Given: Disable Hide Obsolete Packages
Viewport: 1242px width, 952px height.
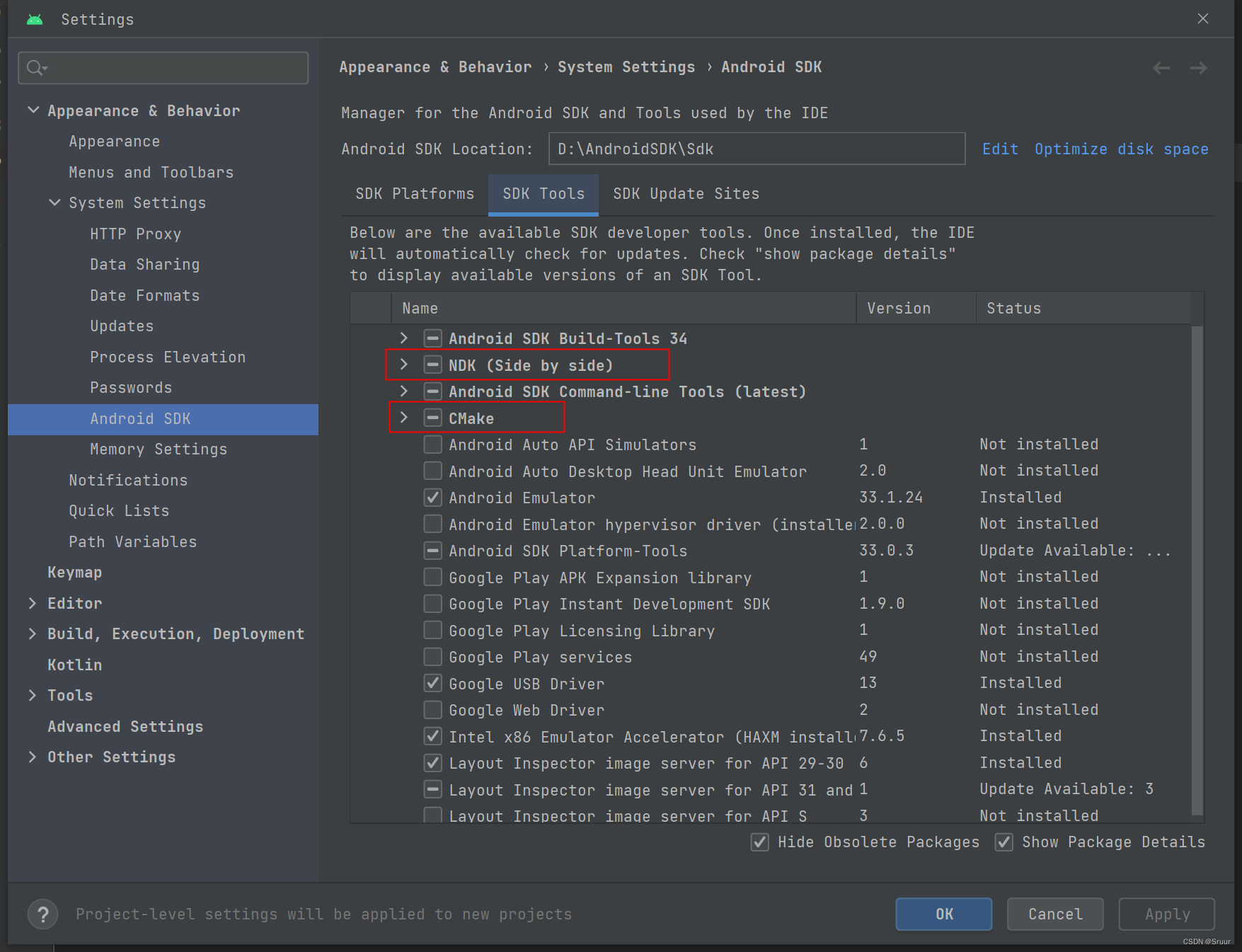Looking at the screenshot, I should (x=759, y=842).
